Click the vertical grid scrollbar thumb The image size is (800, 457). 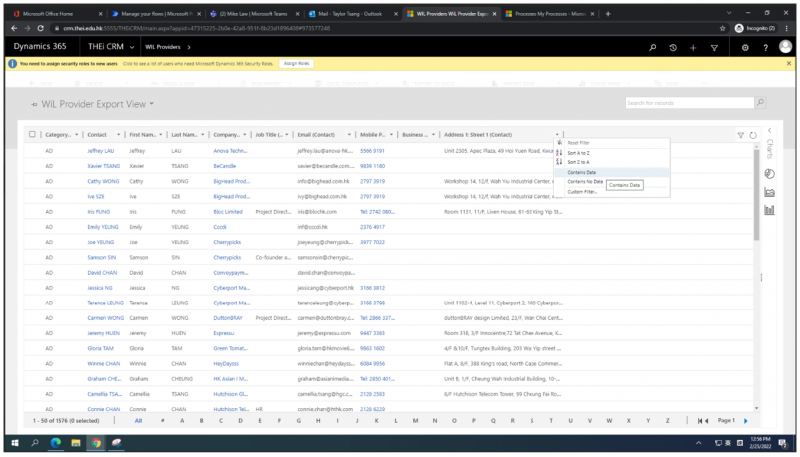tap(756, 194)
